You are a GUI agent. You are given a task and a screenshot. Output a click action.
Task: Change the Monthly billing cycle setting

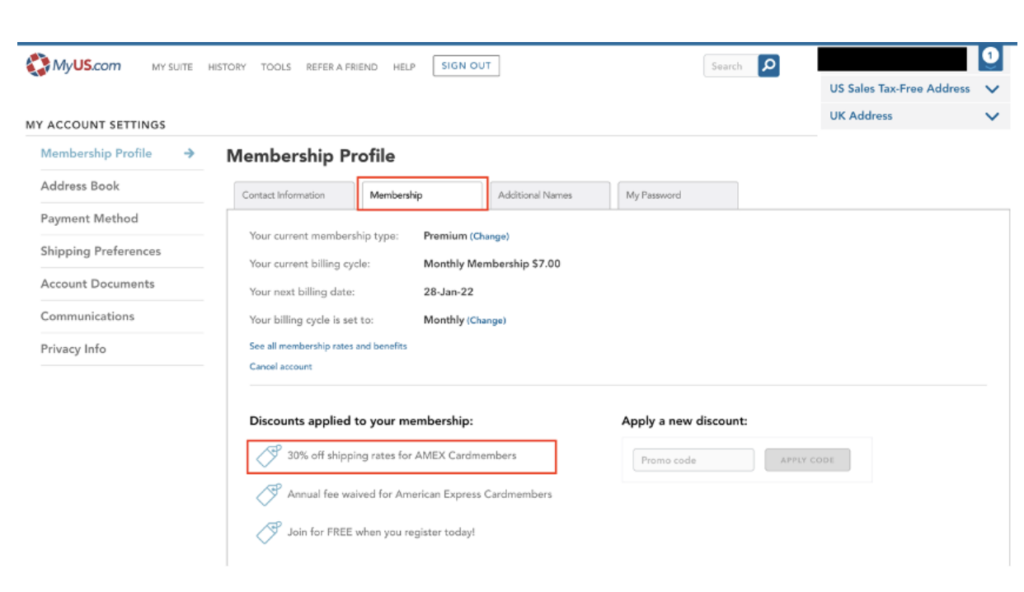(x=486, y=321)
